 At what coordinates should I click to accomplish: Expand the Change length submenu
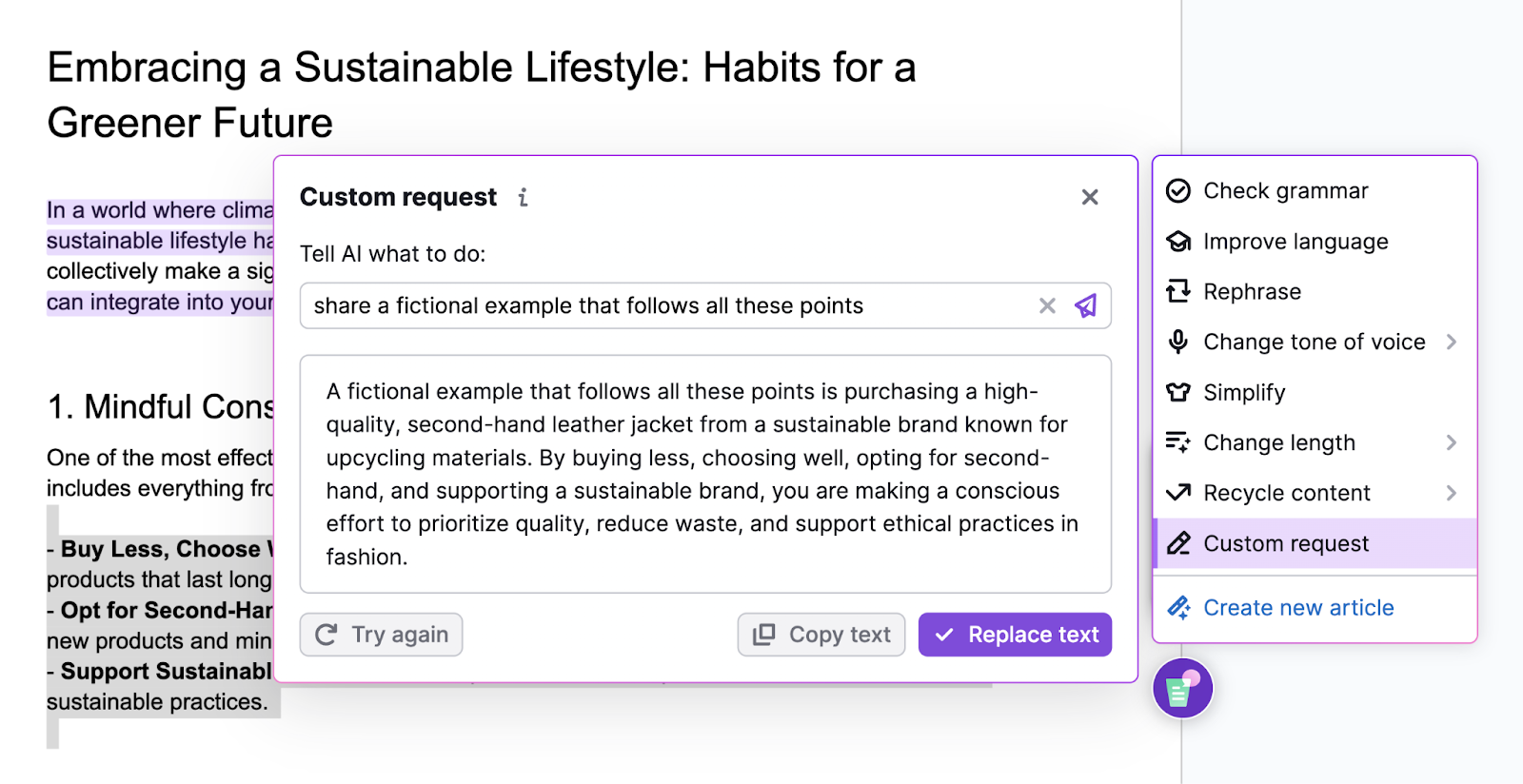1451,442
